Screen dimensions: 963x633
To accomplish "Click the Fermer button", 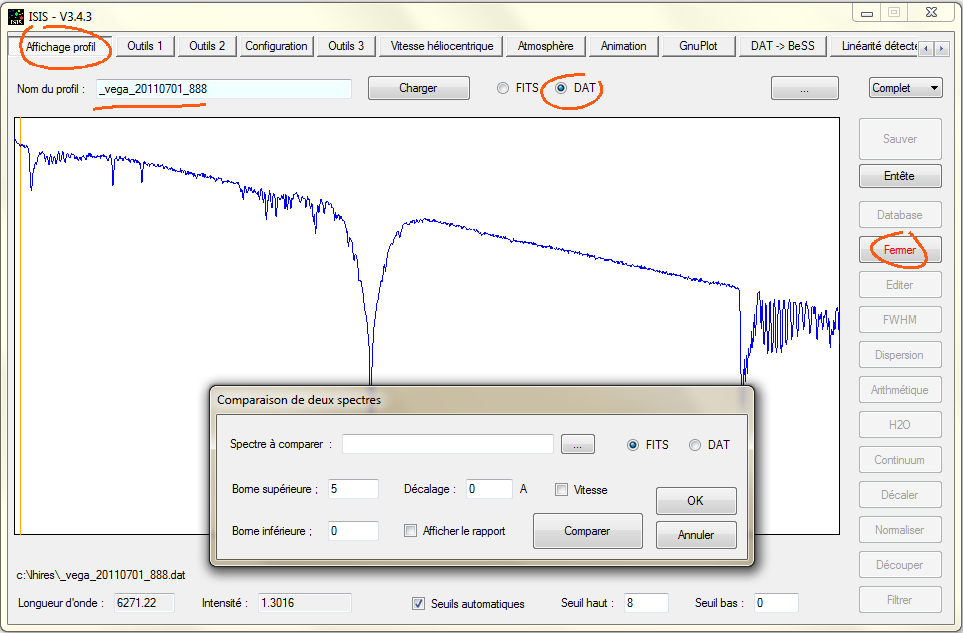I will 899,250.
